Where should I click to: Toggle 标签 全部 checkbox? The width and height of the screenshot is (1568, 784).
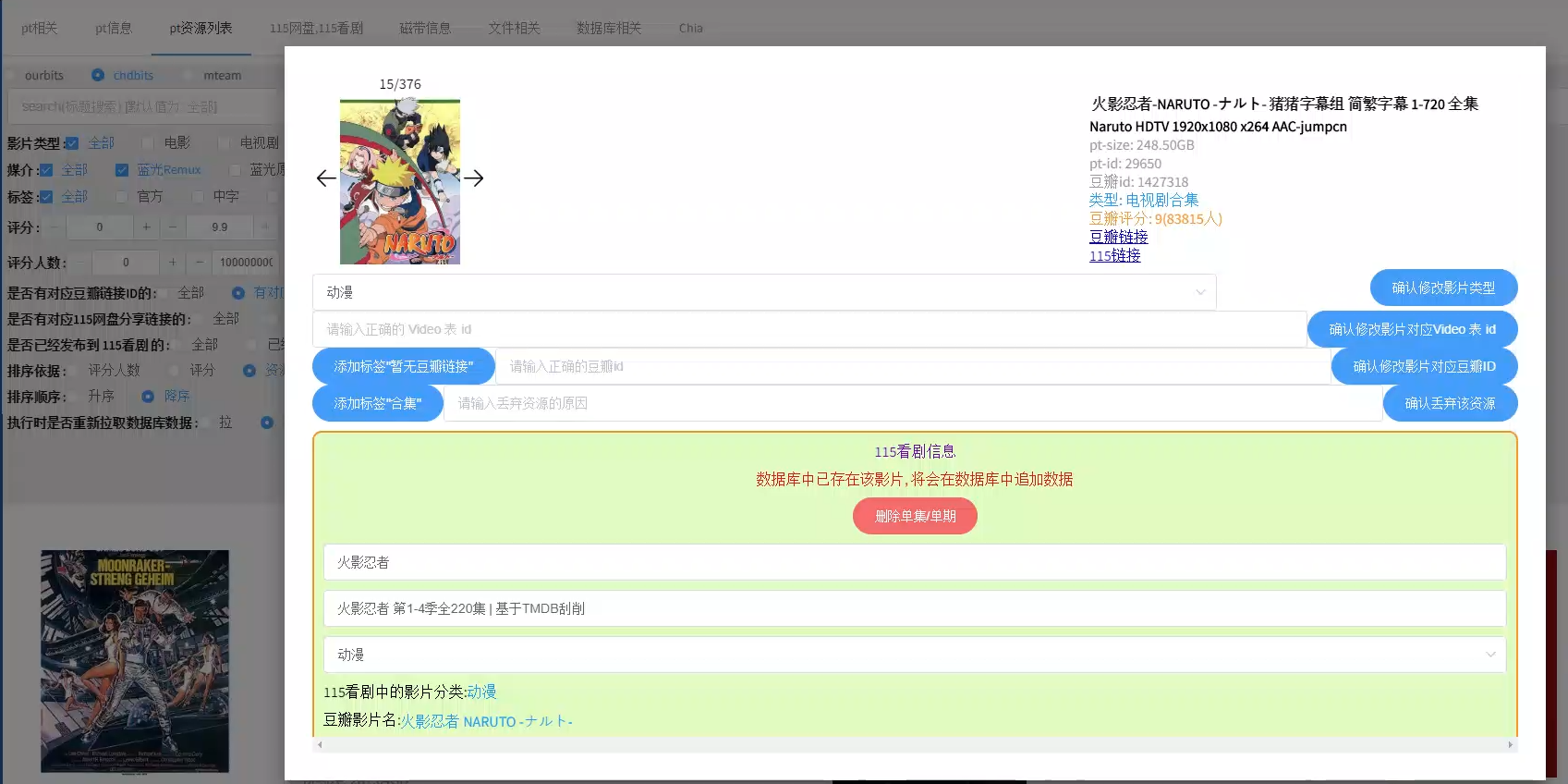pyautogui.click(x=46, y=197)
